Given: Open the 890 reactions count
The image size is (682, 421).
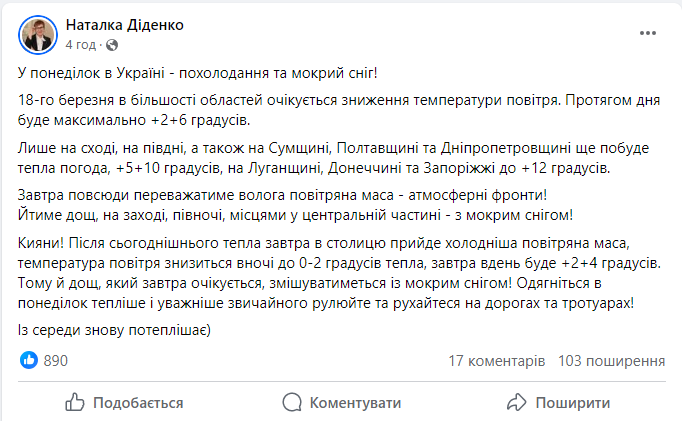Looking at the screenshot, I should [56, 360].
